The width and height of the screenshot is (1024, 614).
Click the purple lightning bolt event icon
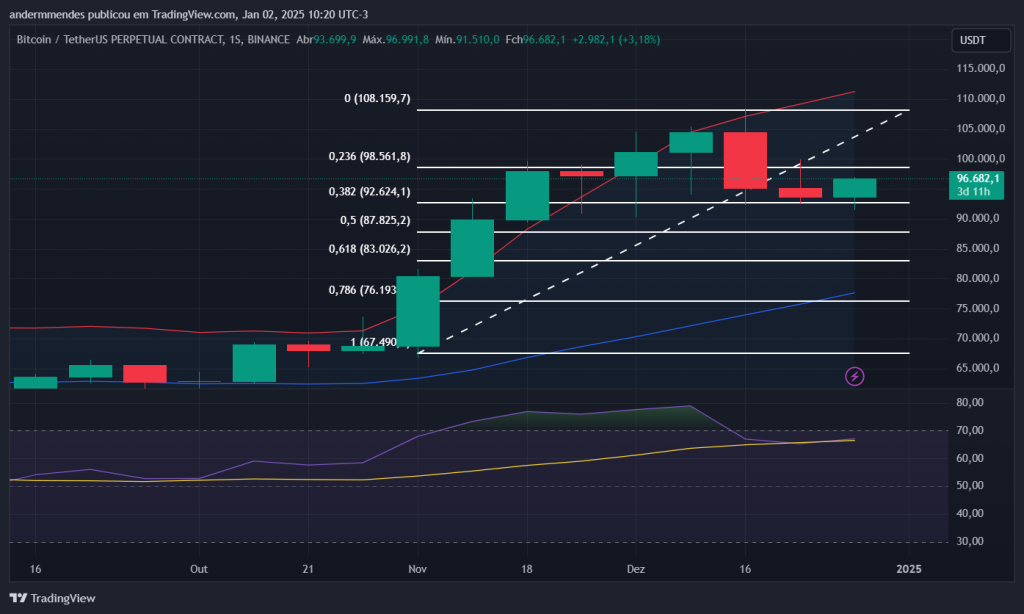pyautogui.click(x=854, y=376)
